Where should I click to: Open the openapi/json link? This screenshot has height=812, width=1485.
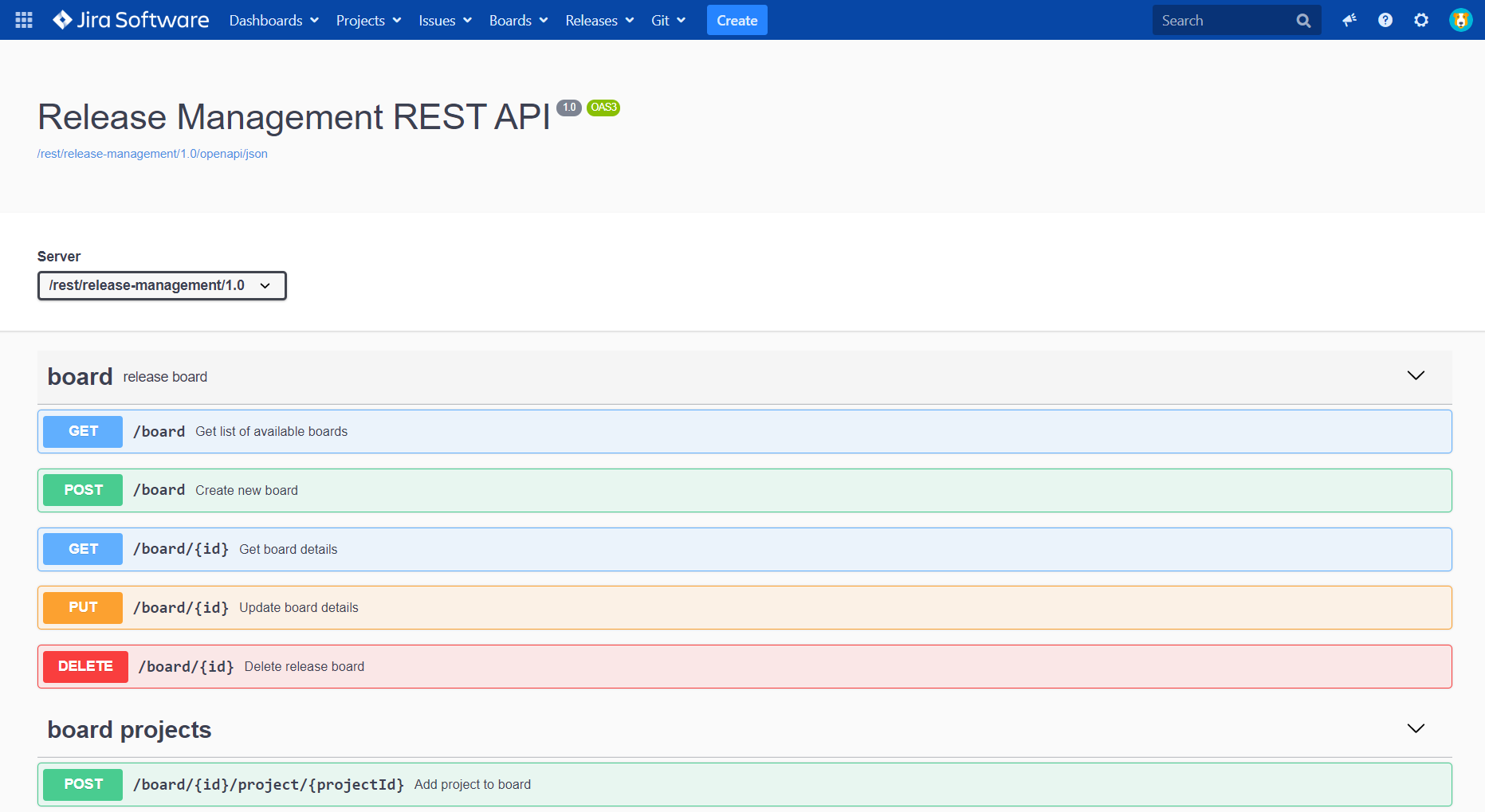click(152, 154)
